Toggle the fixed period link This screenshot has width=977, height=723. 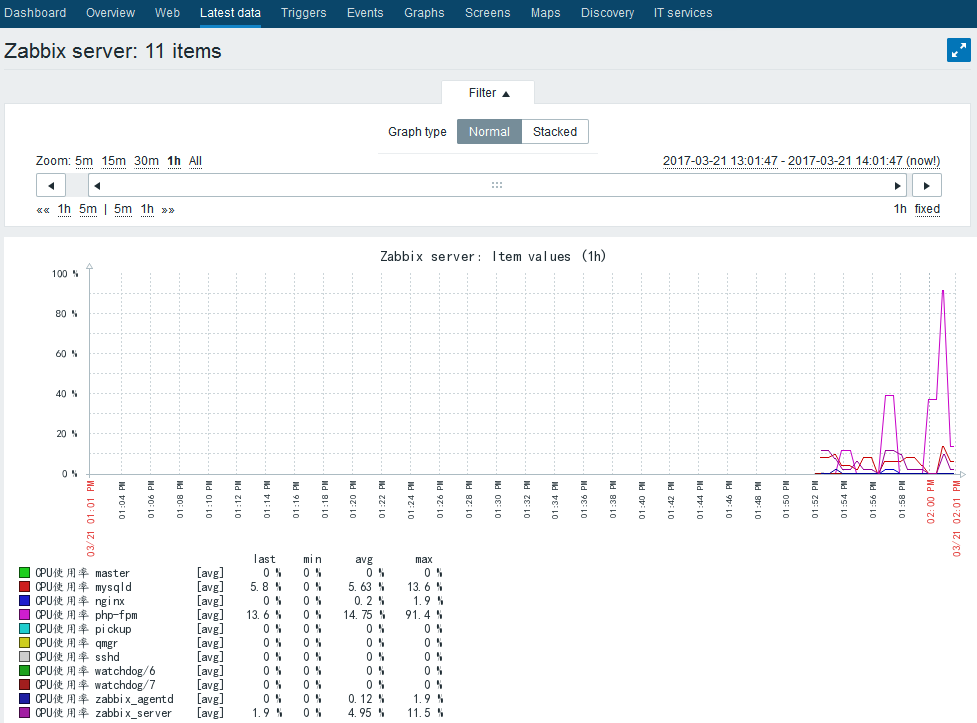[927, 209]
